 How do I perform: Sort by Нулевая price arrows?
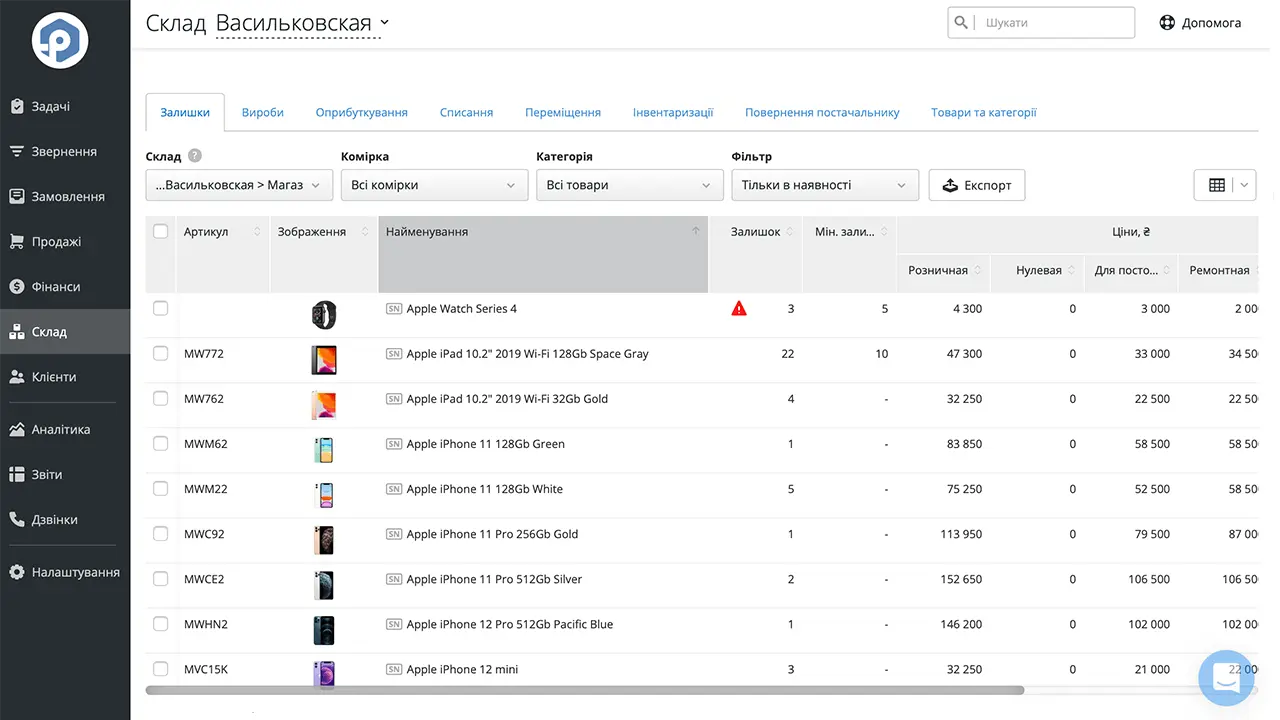tap(1071, 270)
